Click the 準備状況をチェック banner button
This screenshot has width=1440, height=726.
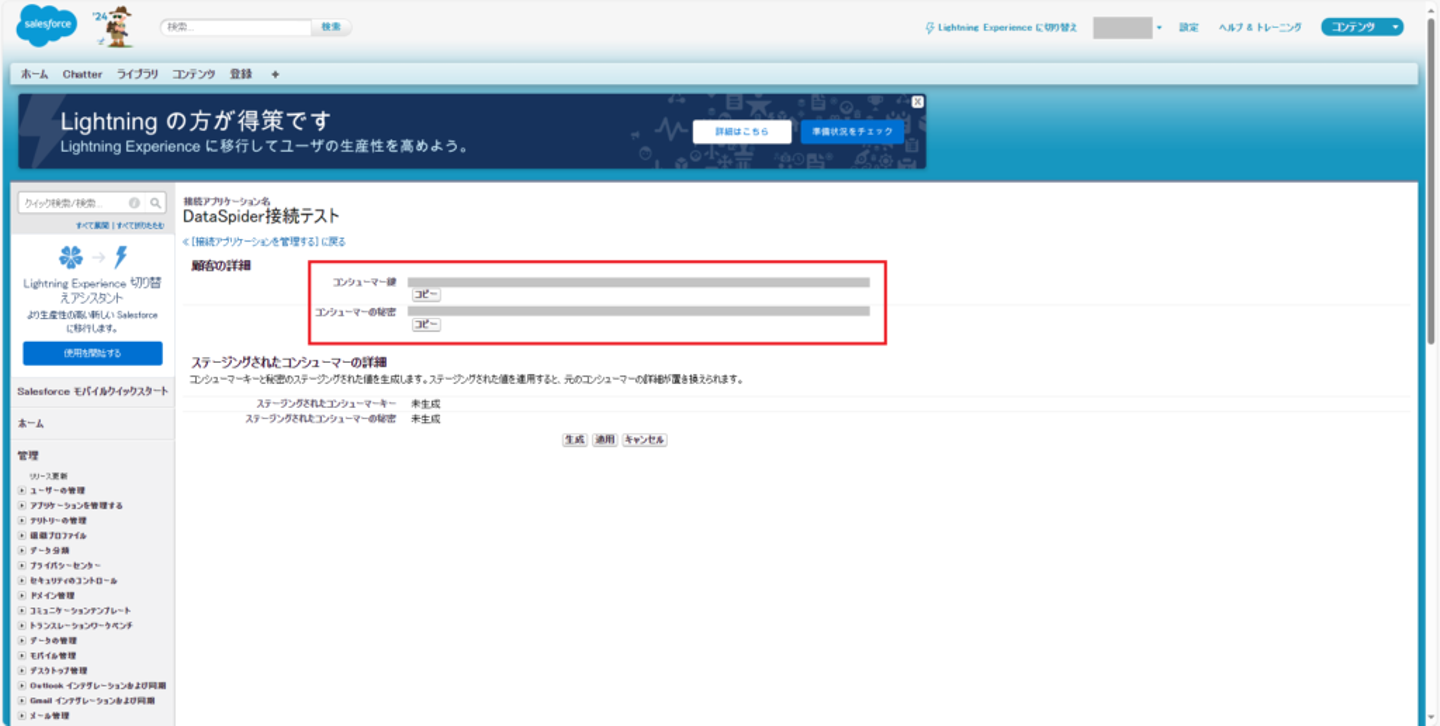pyautogui.click(x=852, y=132)
